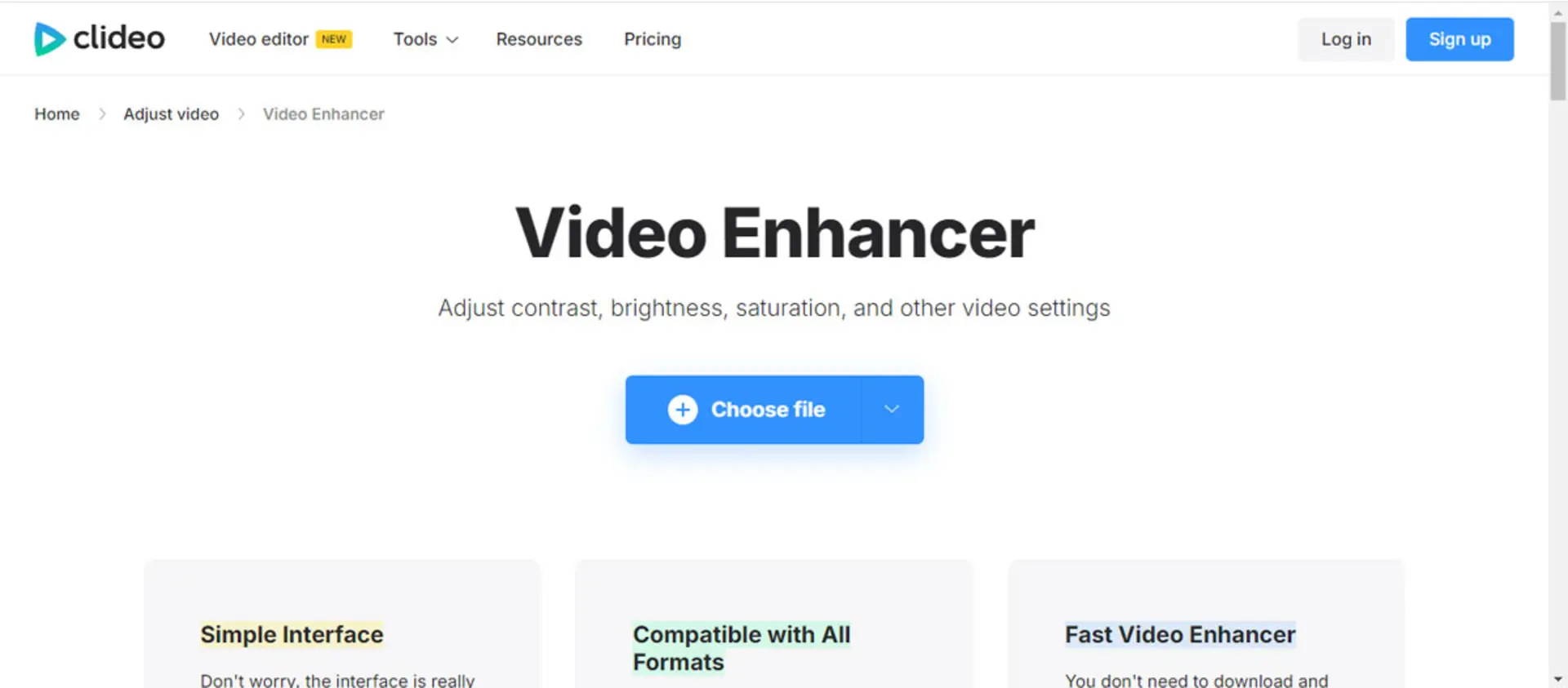
Task: Open the Adjust video breadcrumb link
Action: coord(171,114)
